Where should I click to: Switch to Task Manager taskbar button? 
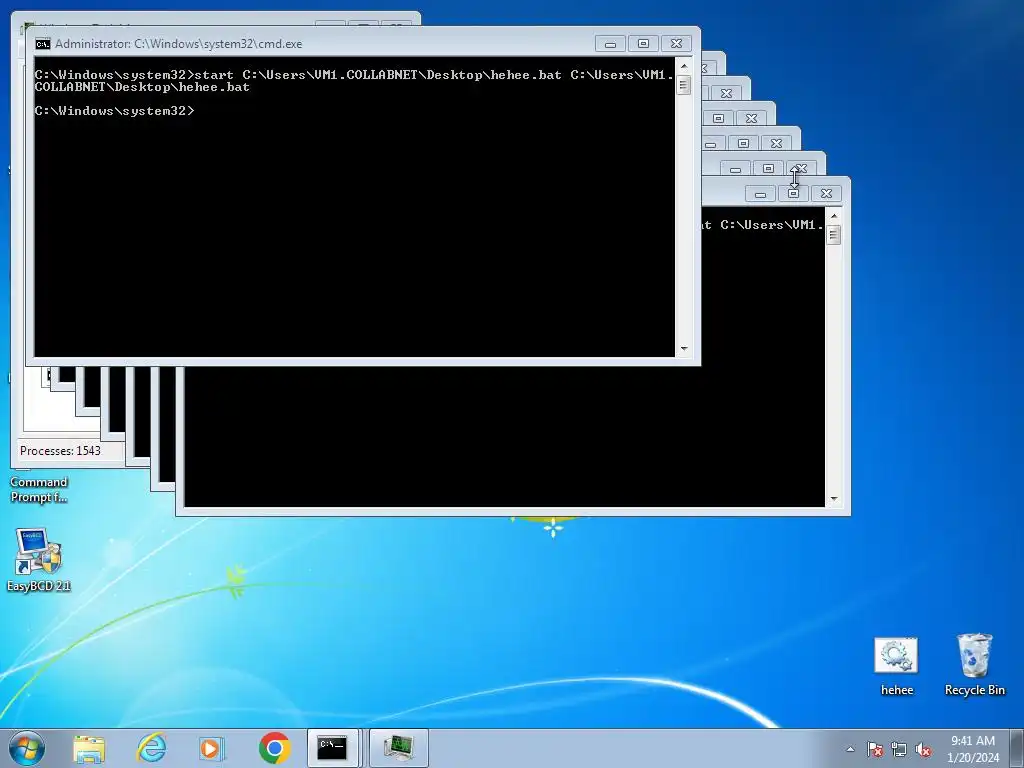(x=399, y=748)
